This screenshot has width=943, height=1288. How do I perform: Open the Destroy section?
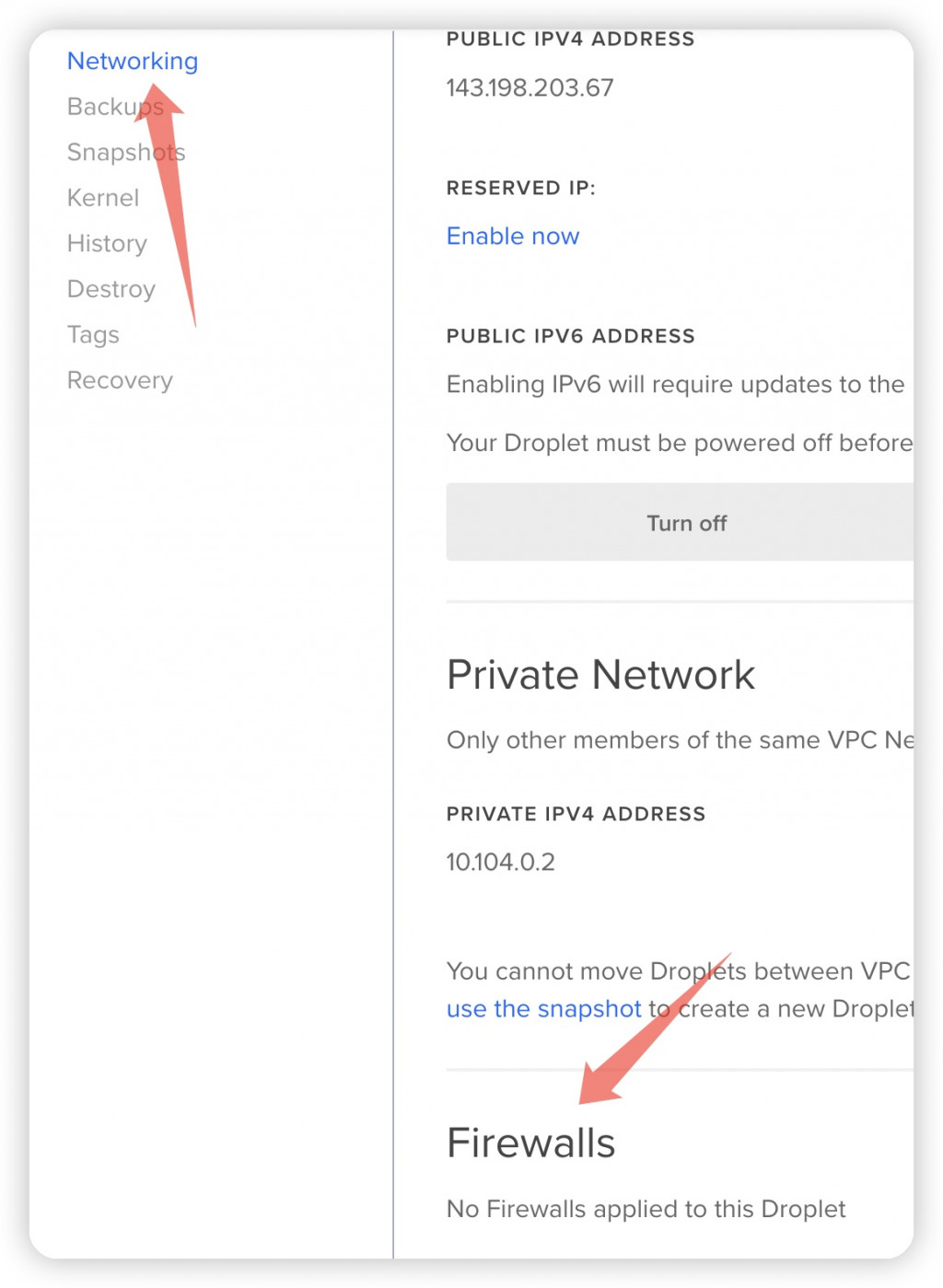click(x=111, y=289)
